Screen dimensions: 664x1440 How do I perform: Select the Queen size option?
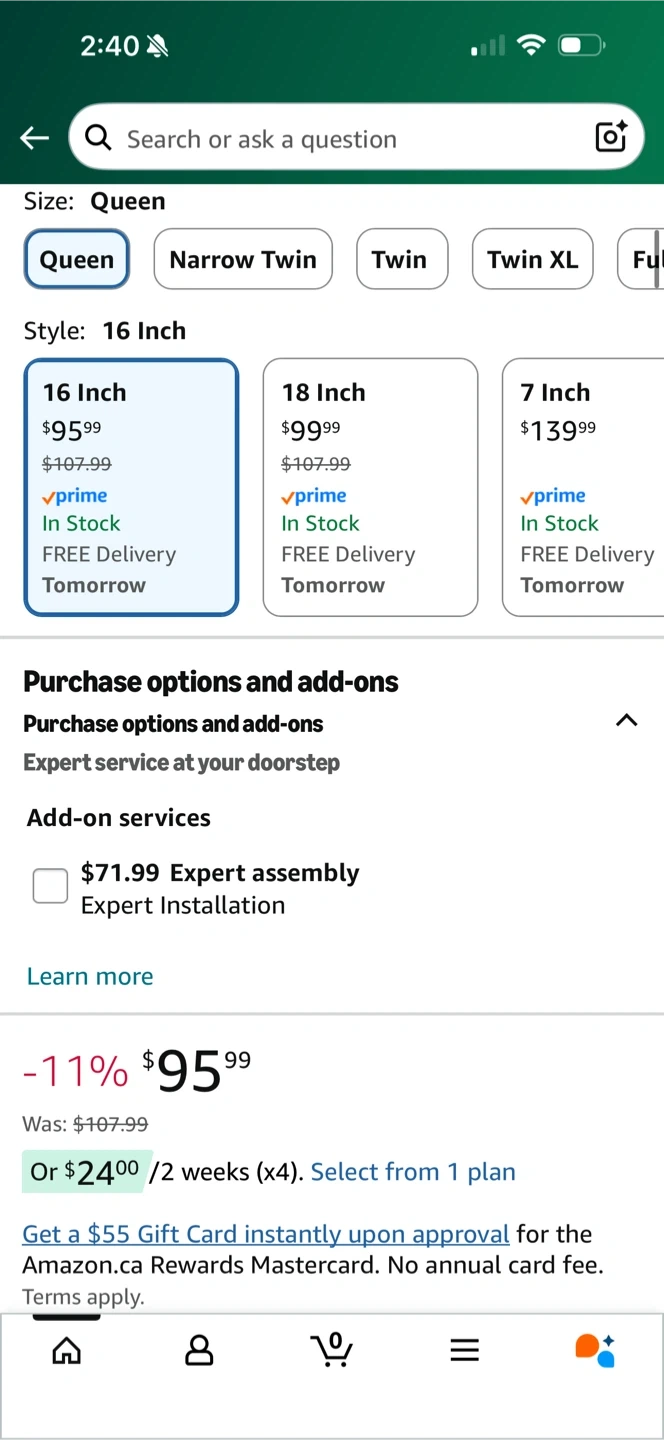point(77,260)
